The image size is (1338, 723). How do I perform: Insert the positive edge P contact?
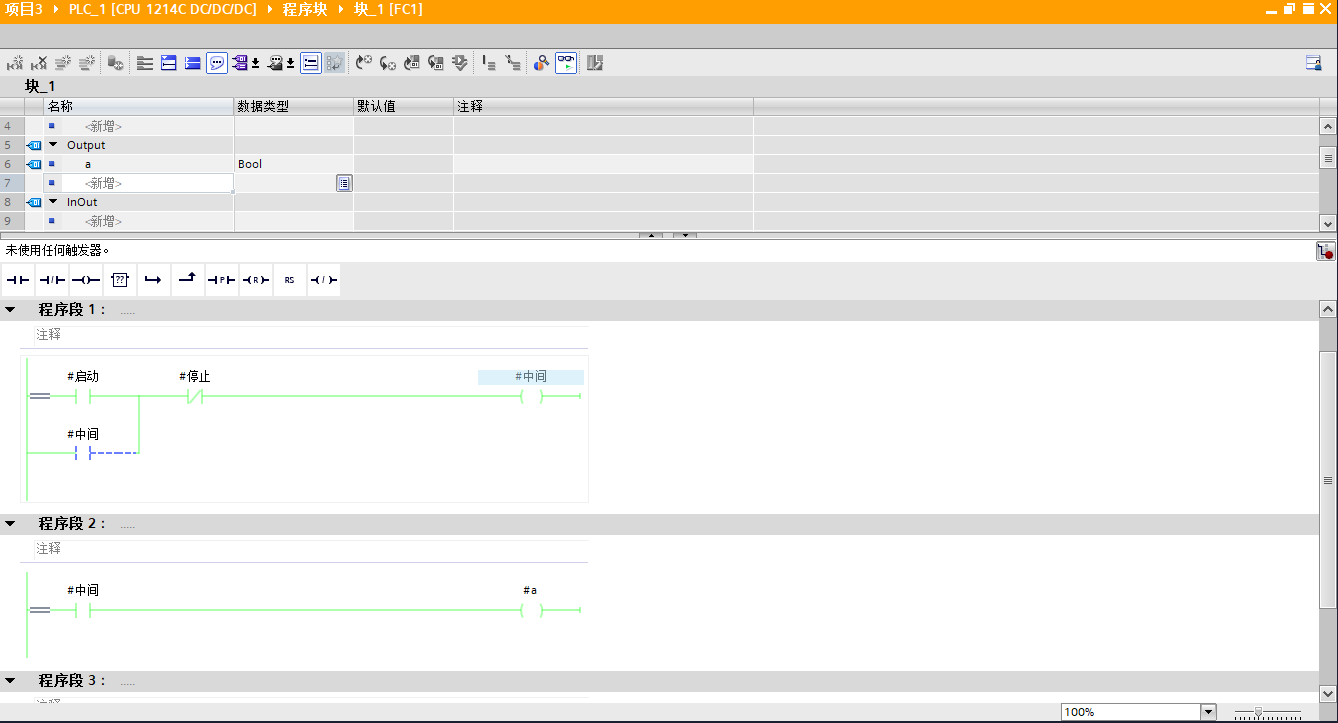coord(221,280)
